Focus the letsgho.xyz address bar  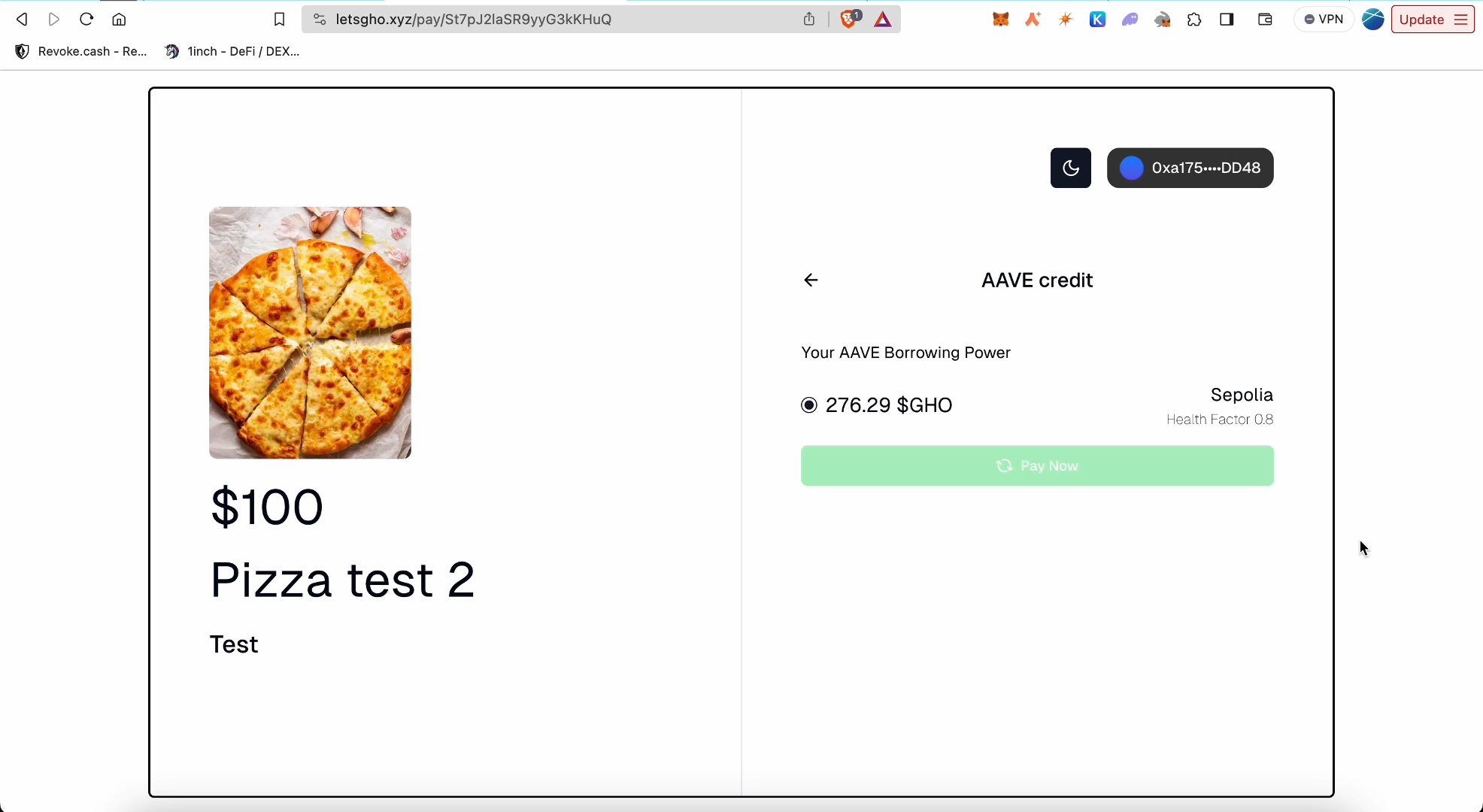click(x=557, y=20)
